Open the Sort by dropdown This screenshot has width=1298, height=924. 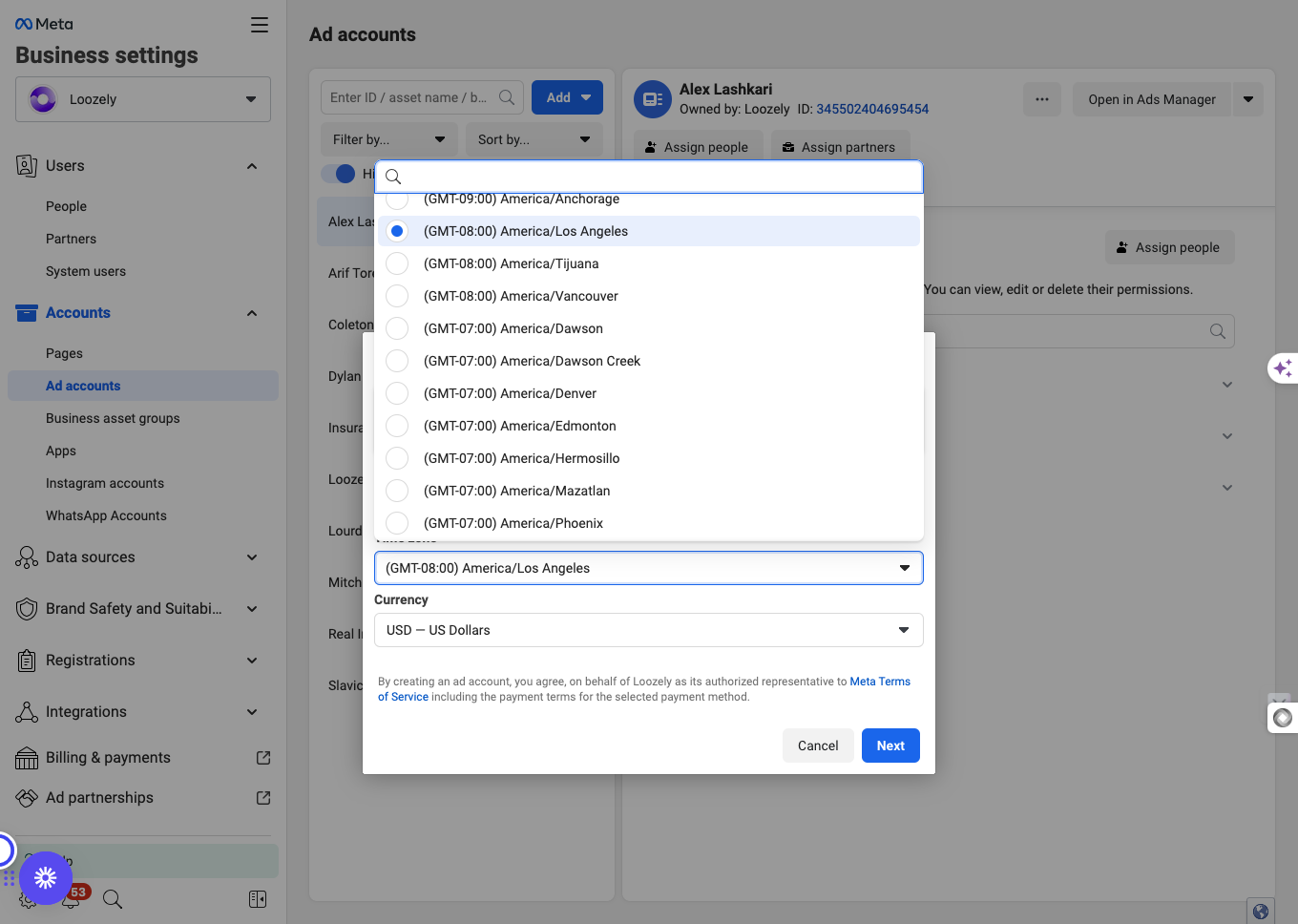pos(534,139)
